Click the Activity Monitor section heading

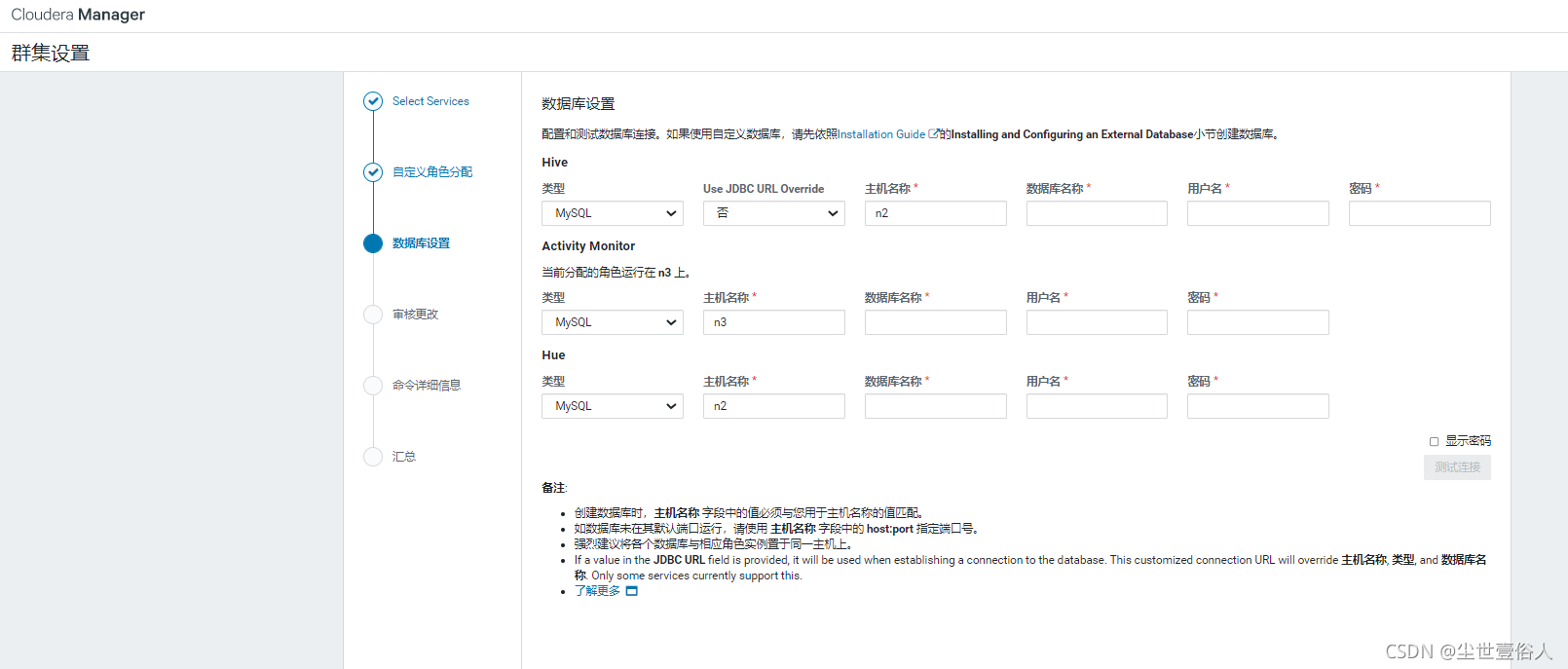[x=588, y=246]
